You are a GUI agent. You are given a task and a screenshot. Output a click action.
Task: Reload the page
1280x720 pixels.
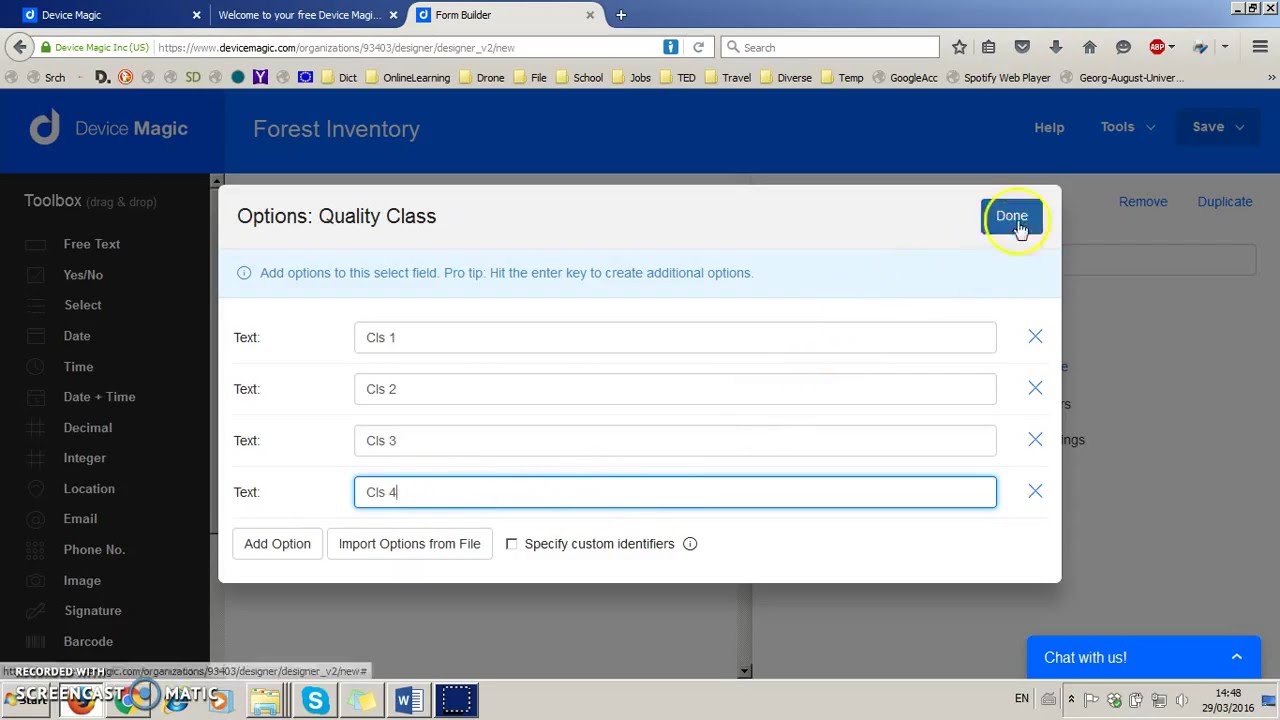pos(698,47)
